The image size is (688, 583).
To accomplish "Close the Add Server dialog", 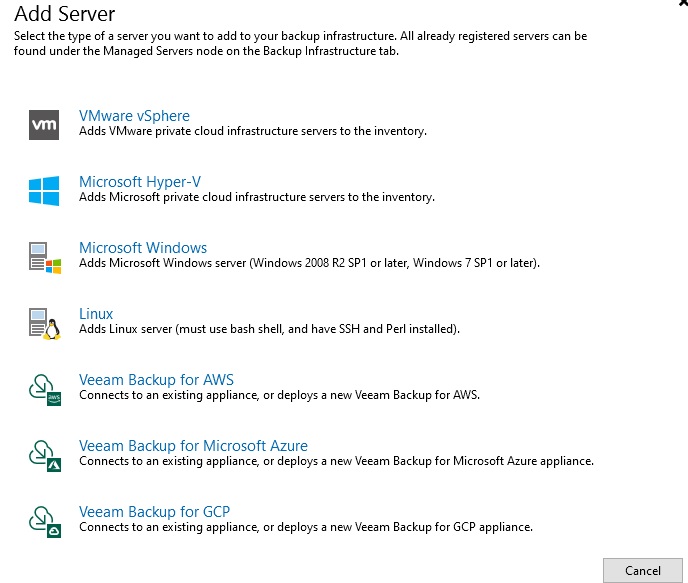I will pos(683,4).
